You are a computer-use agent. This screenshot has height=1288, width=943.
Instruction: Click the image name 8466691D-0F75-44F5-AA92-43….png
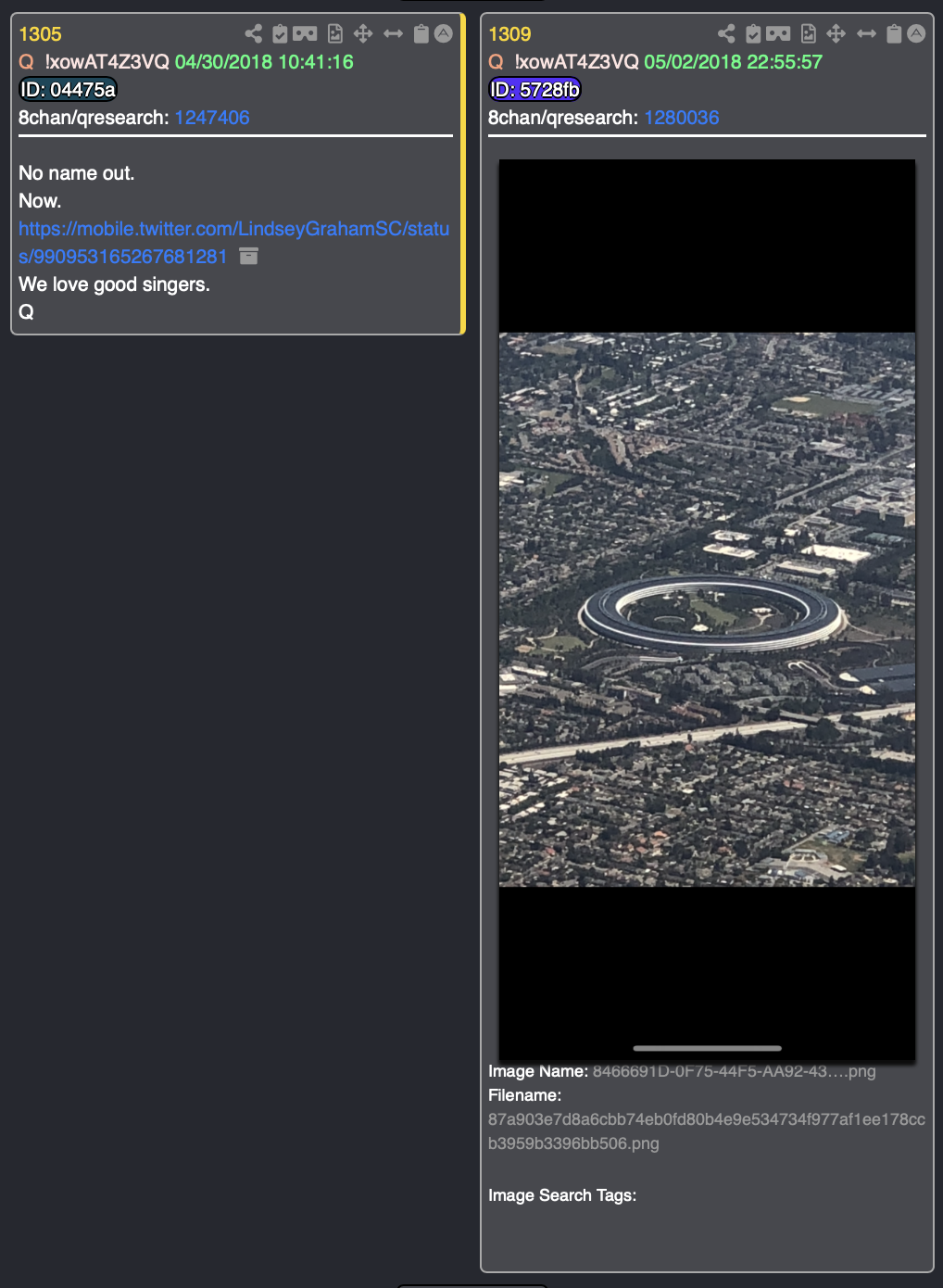[734, 1071]
